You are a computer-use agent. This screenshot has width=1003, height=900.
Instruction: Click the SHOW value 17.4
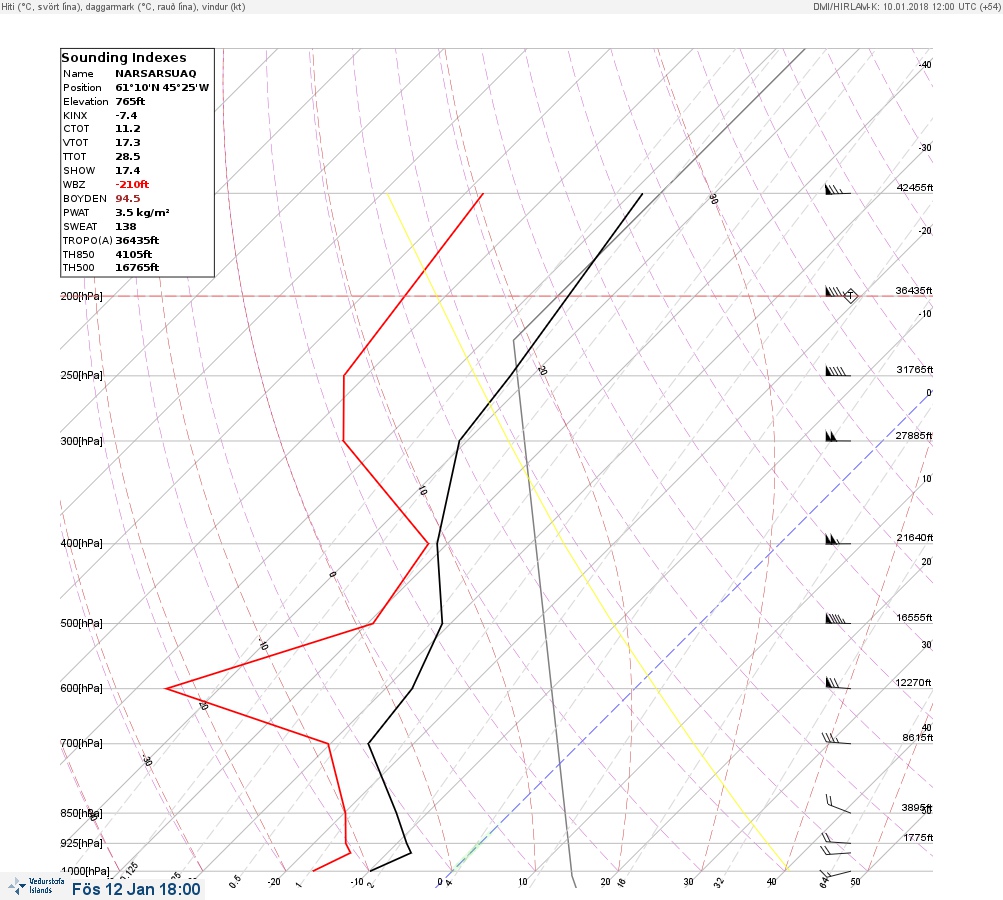[x=127, y=171]
